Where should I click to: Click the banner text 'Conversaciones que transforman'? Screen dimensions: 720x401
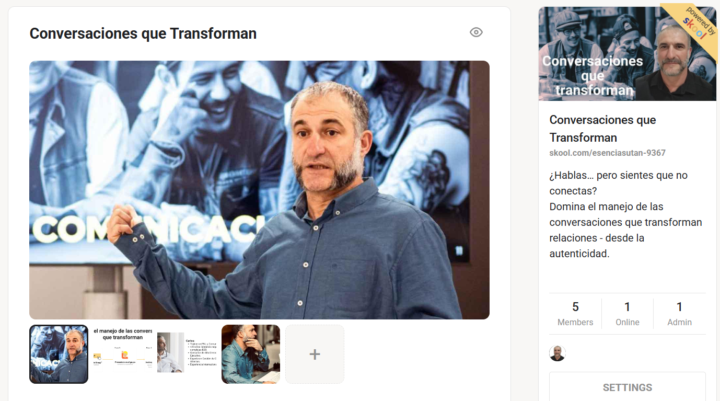click(593, 76)
